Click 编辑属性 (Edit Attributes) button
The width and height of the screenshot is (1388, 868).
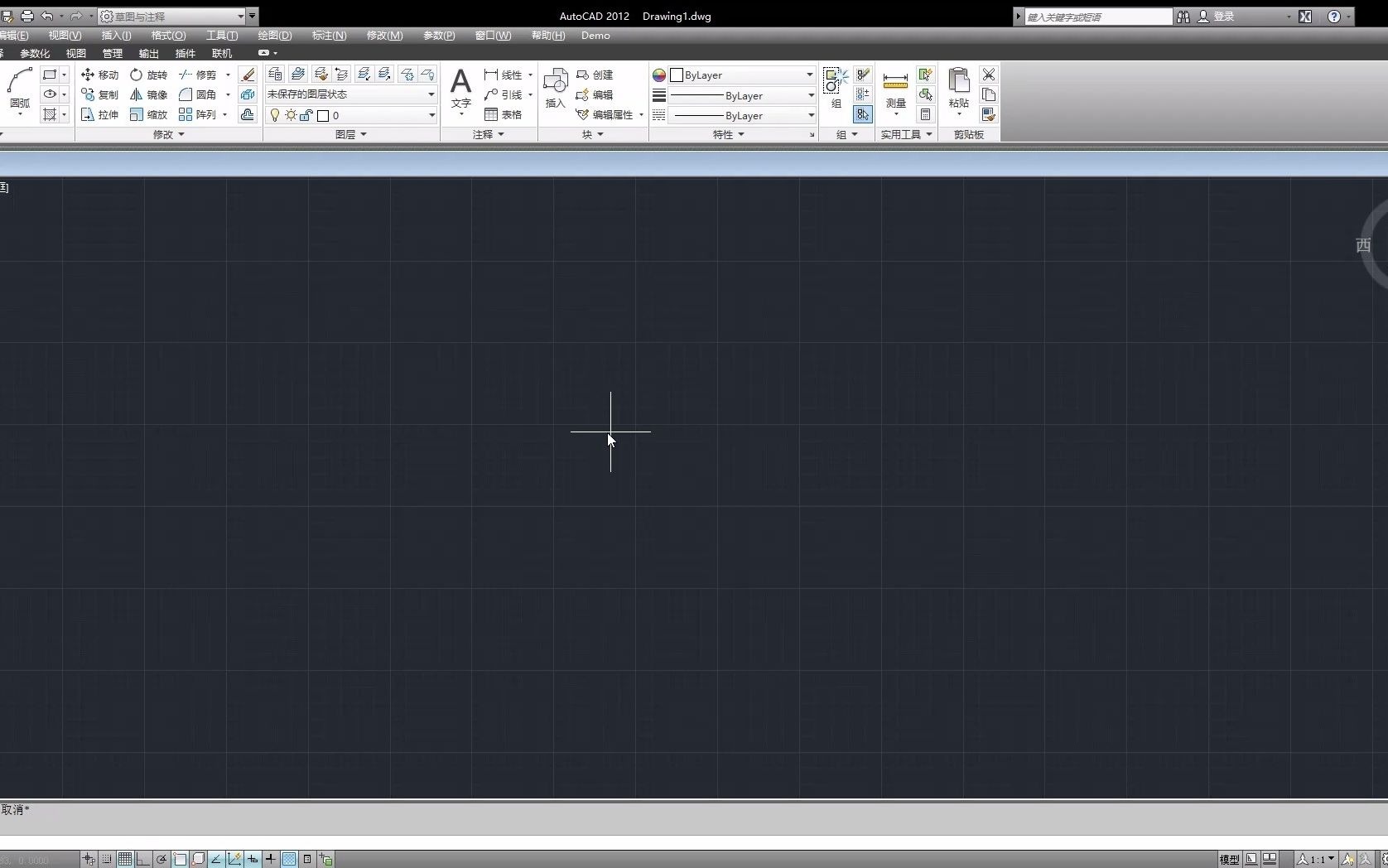pos(605,115)
